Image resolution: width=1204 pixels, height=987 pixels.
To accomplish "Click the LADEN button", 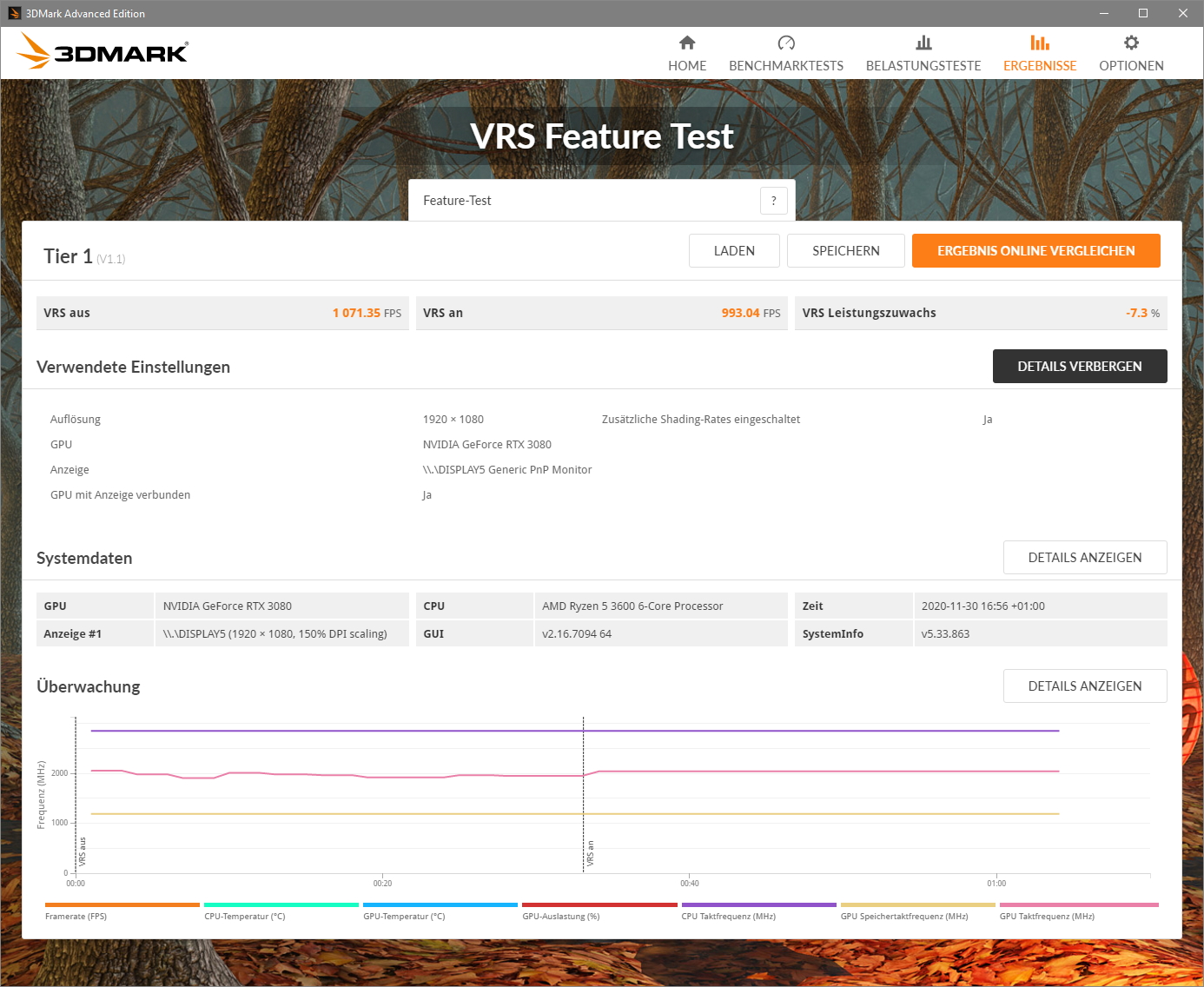I will coord(734,251).
